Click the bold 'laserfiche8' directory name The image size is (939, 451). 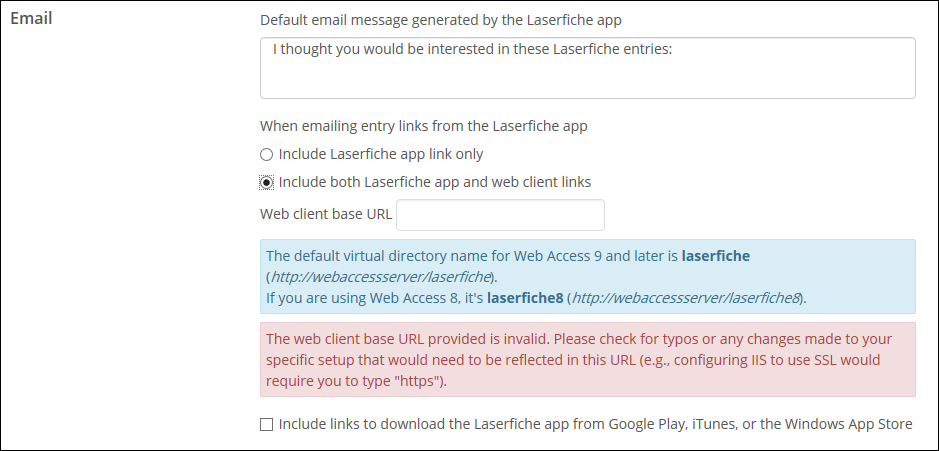(525, 297)
